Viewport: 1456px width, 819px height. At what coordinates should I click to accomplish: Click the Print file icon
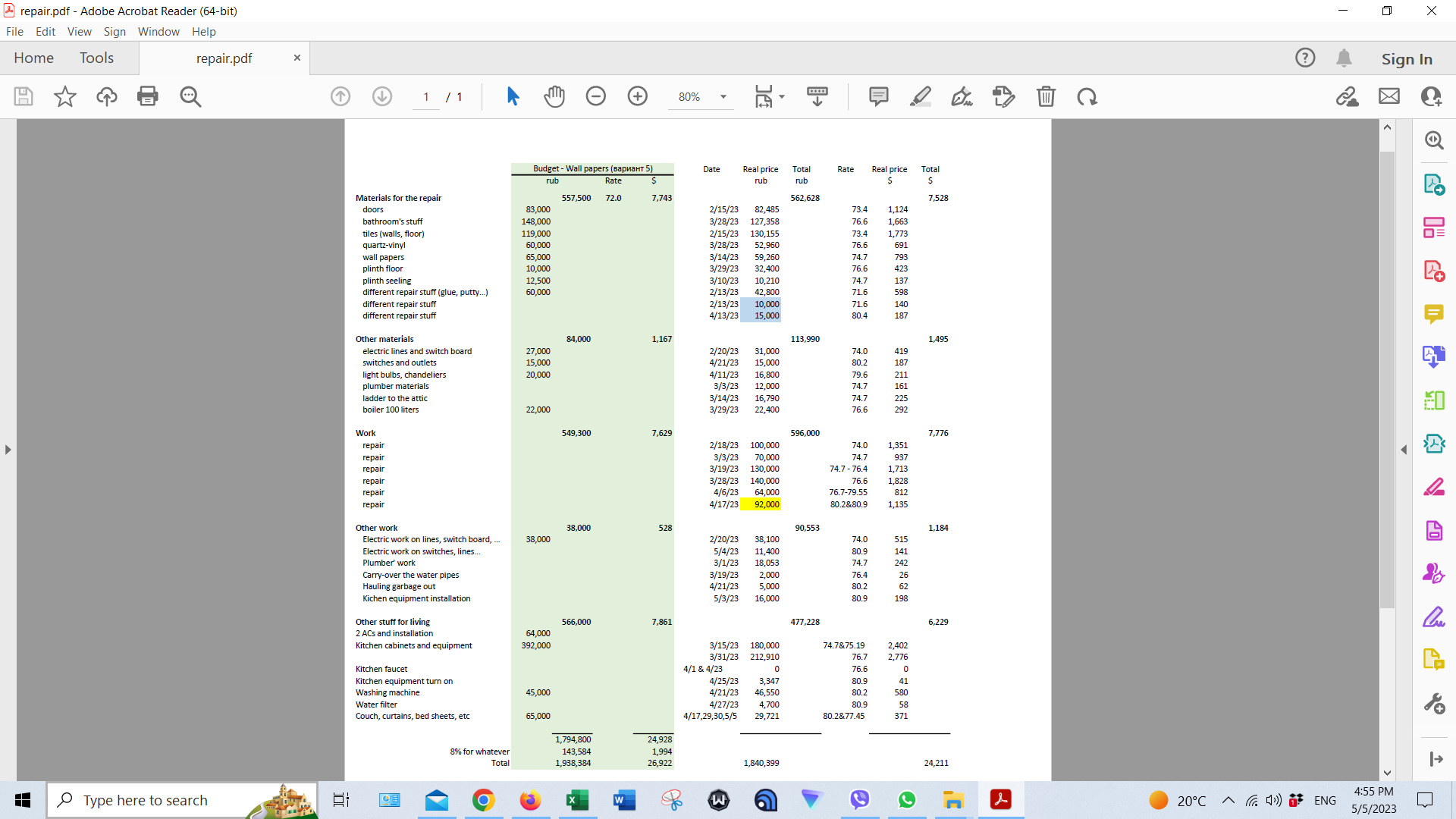click(147, 96)
